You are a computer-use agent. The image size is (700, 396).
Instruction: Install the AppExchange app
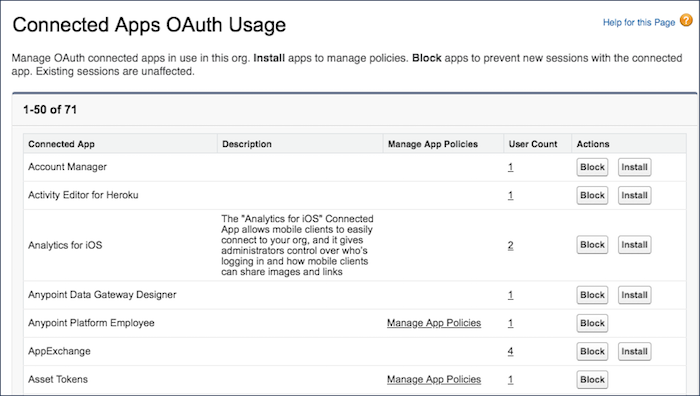[x=634, y=351]
